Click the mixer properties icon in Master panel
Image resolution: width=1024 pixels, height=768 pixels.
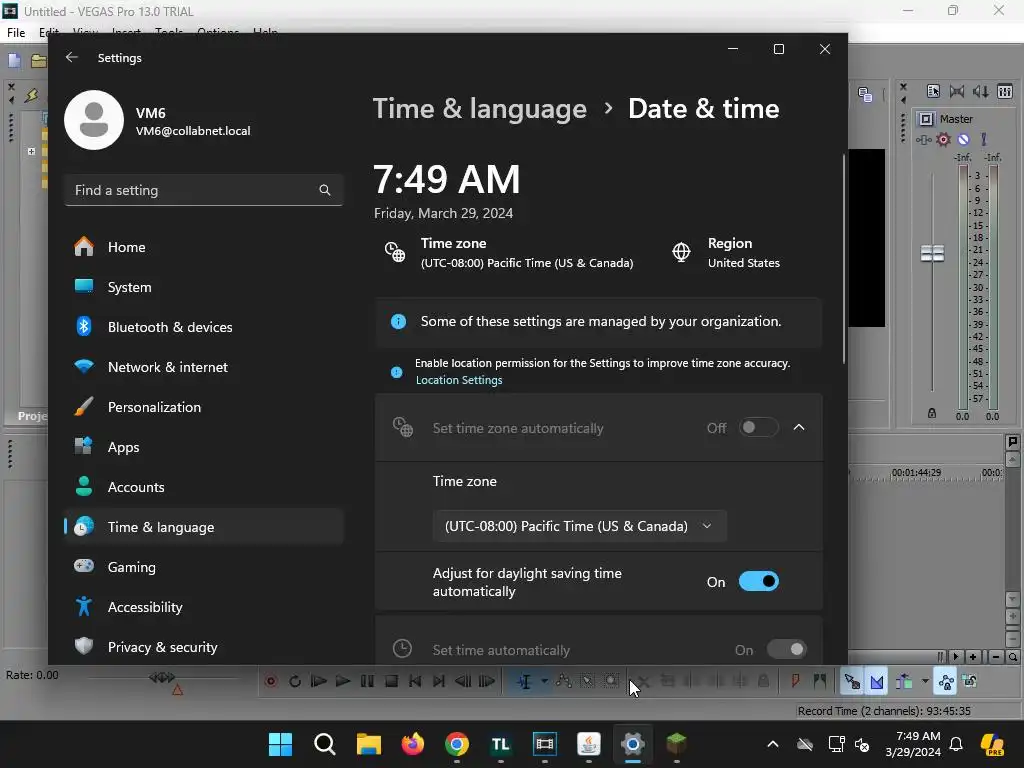[933, 91]
